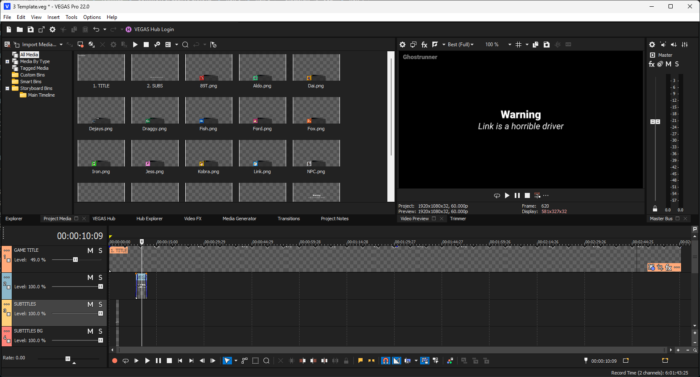Open preview quality Best (Full) dropdown
Screen dimensions: 700x377
pyautogui.click(x=461, y=45)
